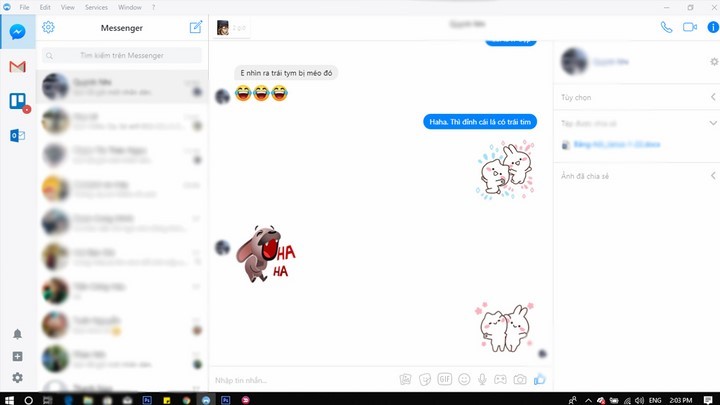Image resolution: width=720 pixels, height=405 pixels.
Task: Compose a new message in Messenger
Action: 196,27
